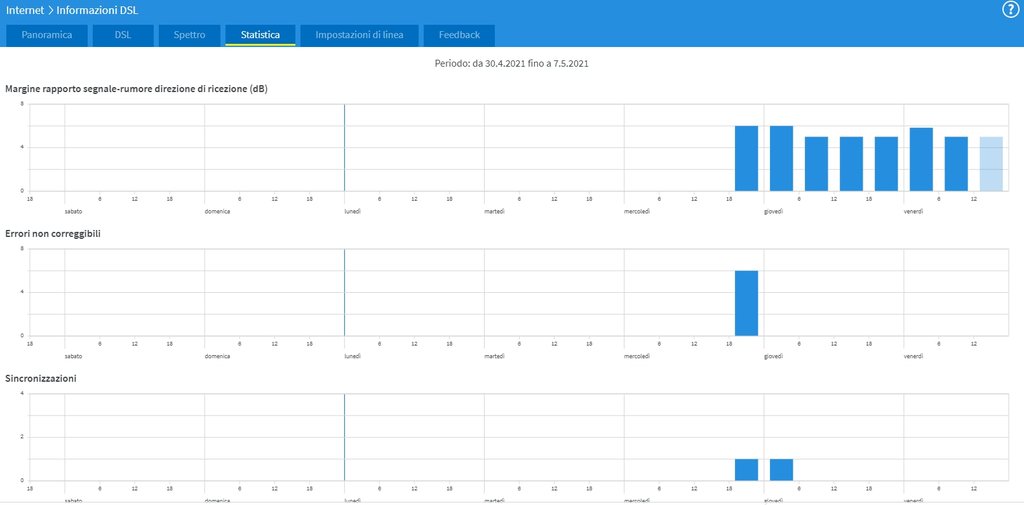The height and width of the screenshot is (505, 1024).
Task: Select the Spettro tab
Action: 189,35
